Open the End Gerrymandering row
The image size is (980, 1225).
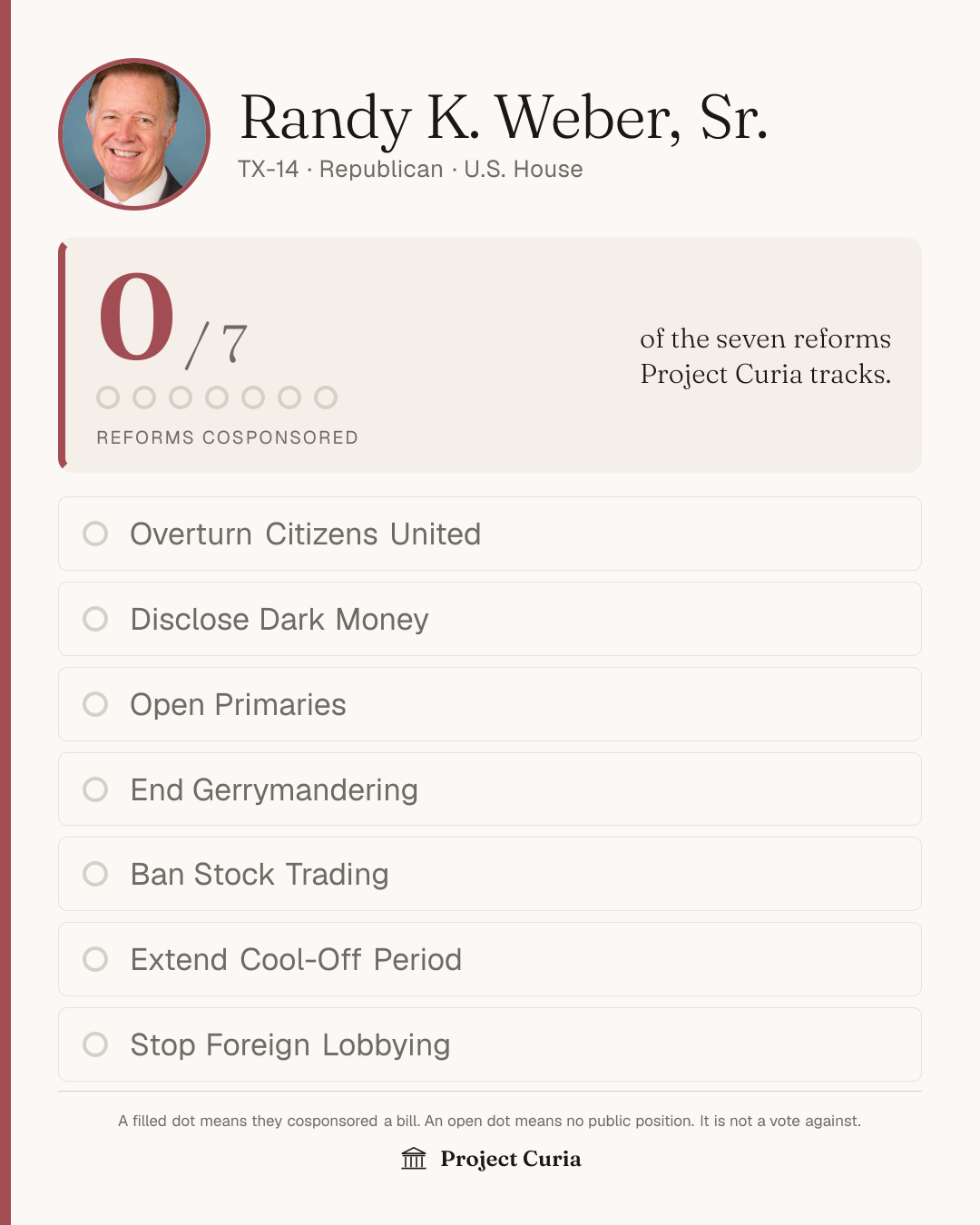(490, 789)
